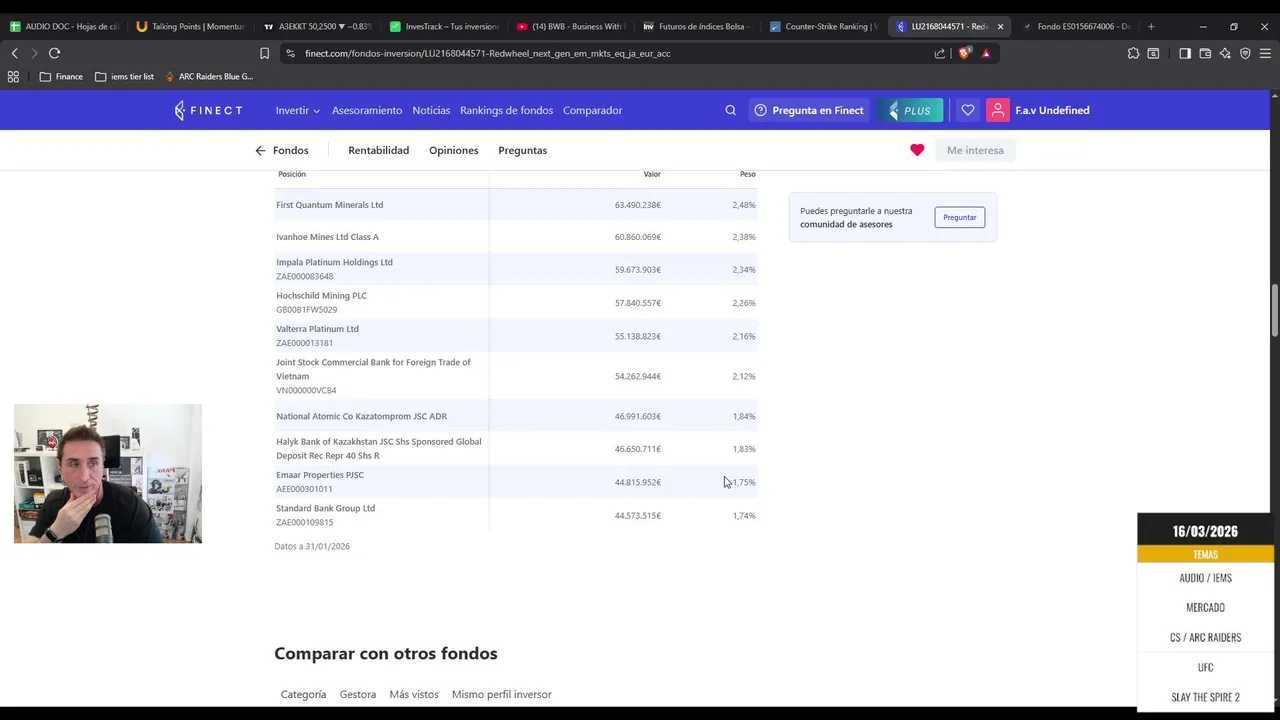Open Brave Rewards triangle icon
This screenshot has width=1280, height=720.
986,53
